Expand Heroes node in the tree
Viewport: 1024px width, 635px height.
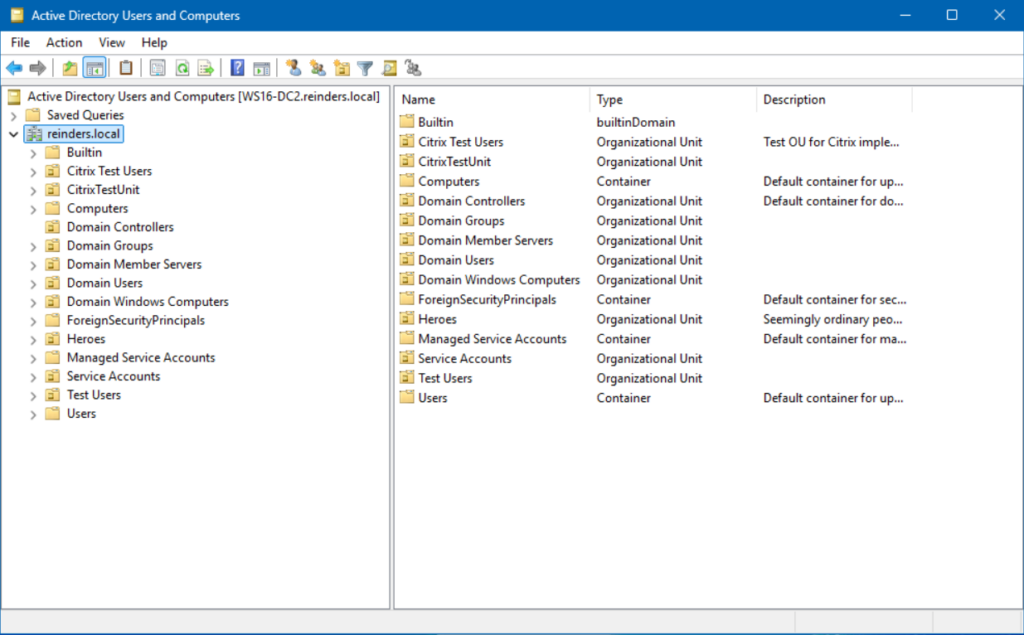coord(33,340)
